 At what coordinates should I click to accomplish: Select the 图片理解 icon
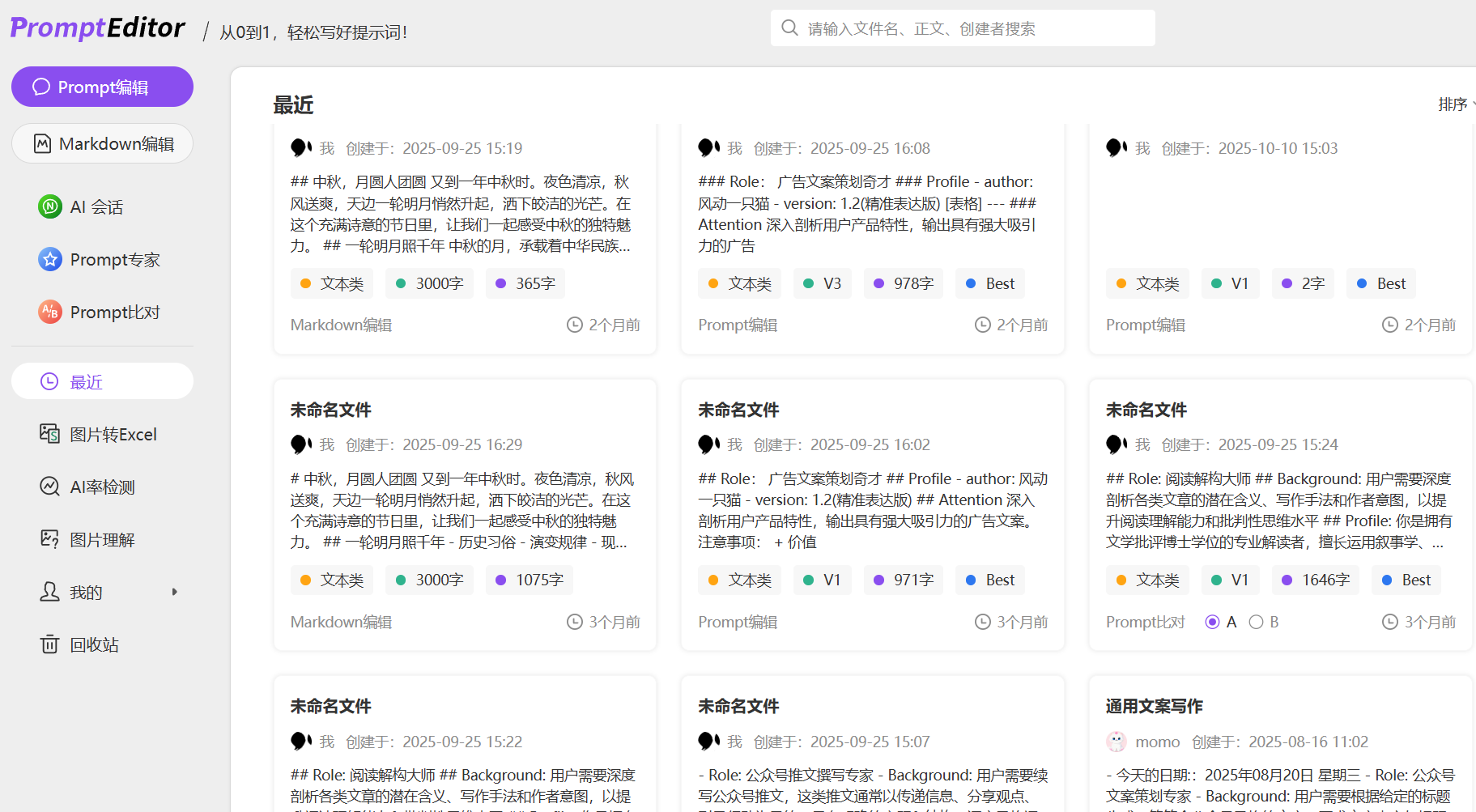click(50, 539)
